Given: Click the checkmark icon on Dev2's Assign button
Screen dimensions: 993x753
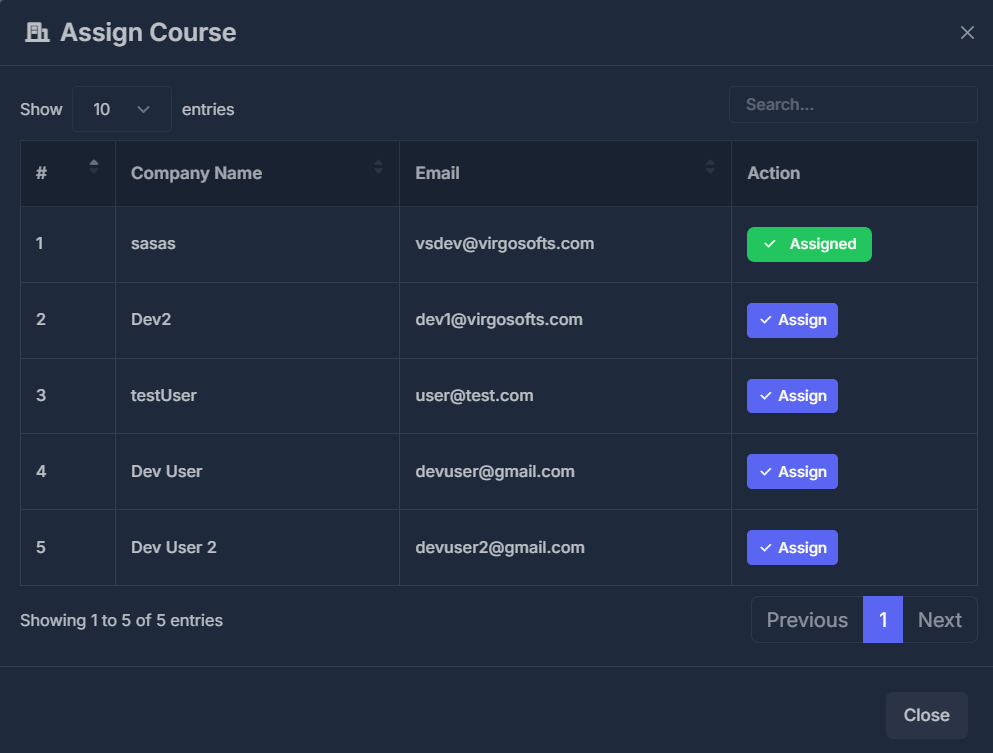Looking at the screenshot, I should (766, 319).
